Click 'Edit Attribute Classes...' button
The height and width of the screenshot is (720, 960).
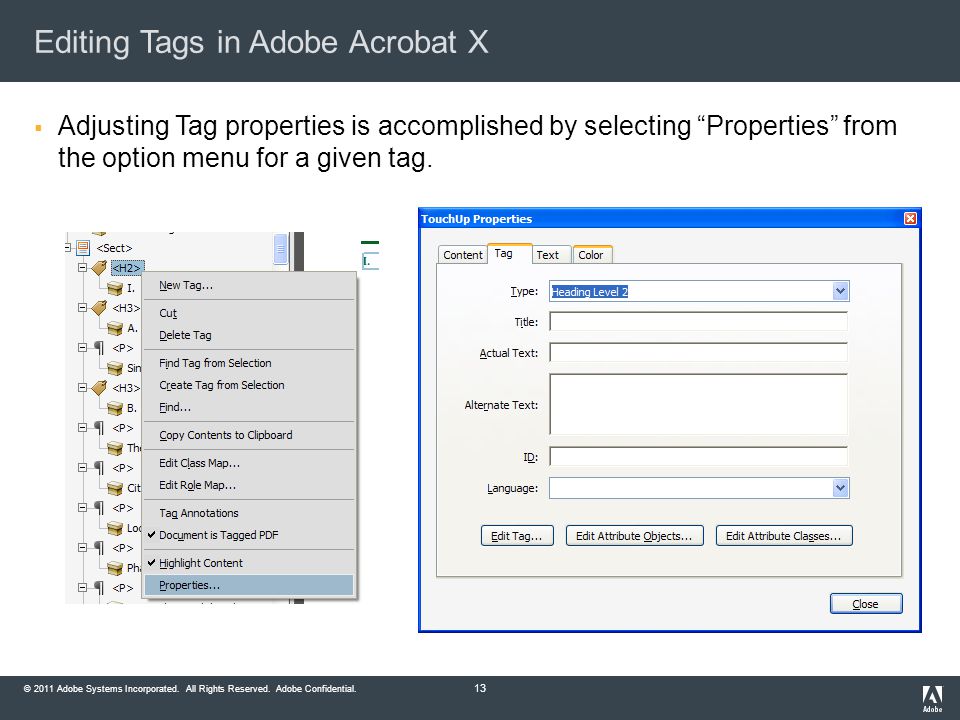pos(784,536)
